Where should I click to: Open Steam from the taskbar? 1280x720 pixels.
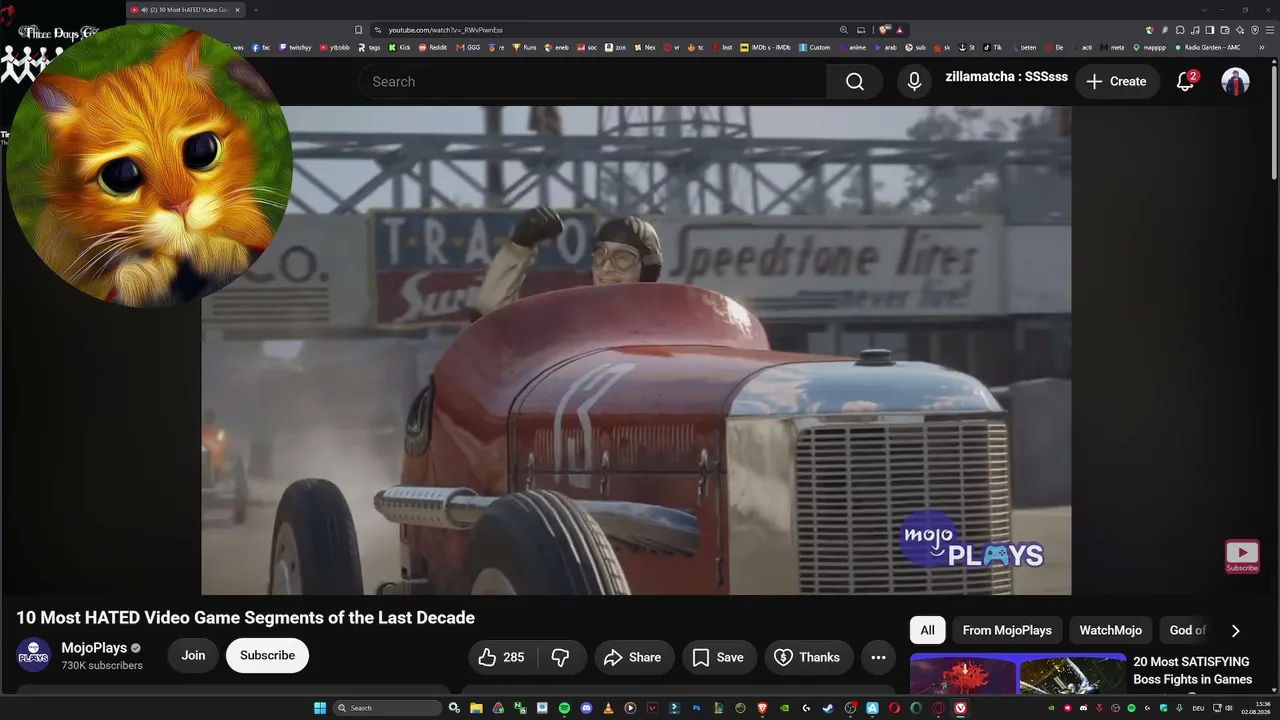[828, 708]
